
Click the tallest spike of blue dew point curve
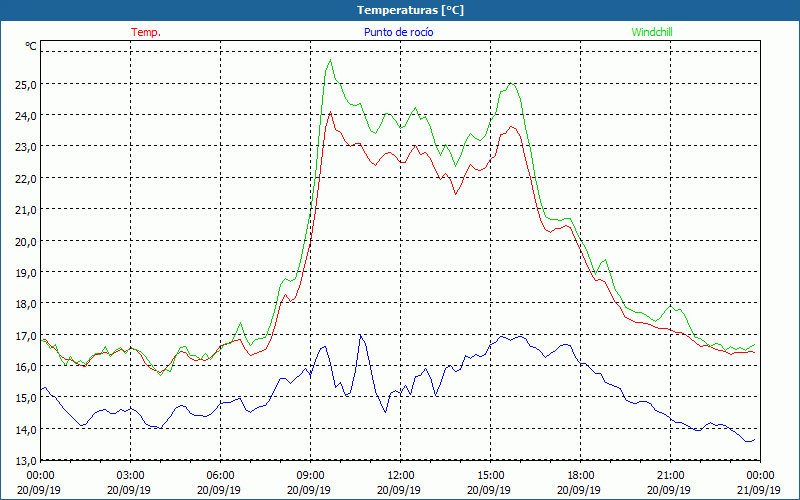361,335
